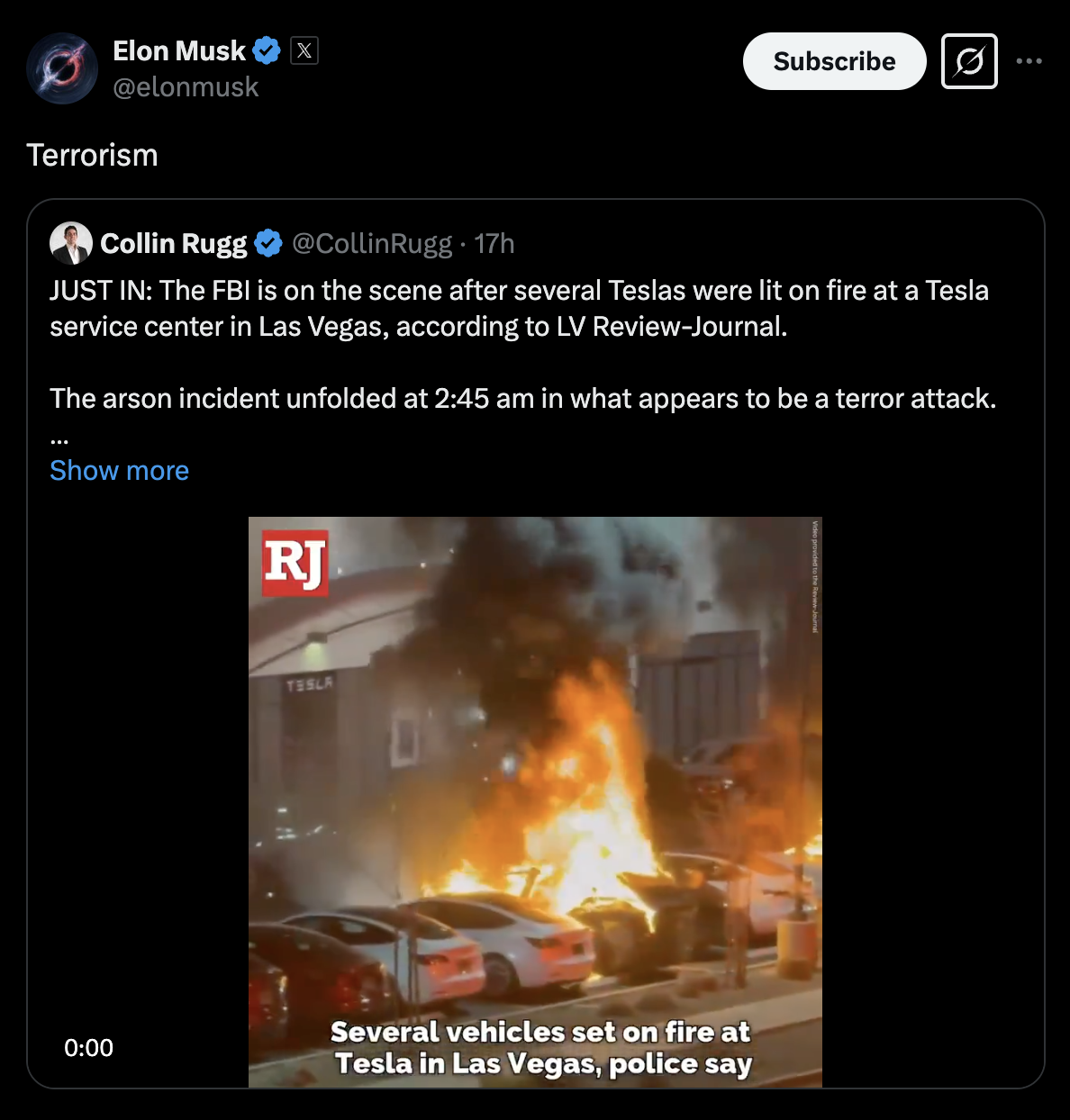Open the Collin Rugg display name link
This screenshot has height=1120, width=1070.
pyautogui.click(x=173, y=243)
